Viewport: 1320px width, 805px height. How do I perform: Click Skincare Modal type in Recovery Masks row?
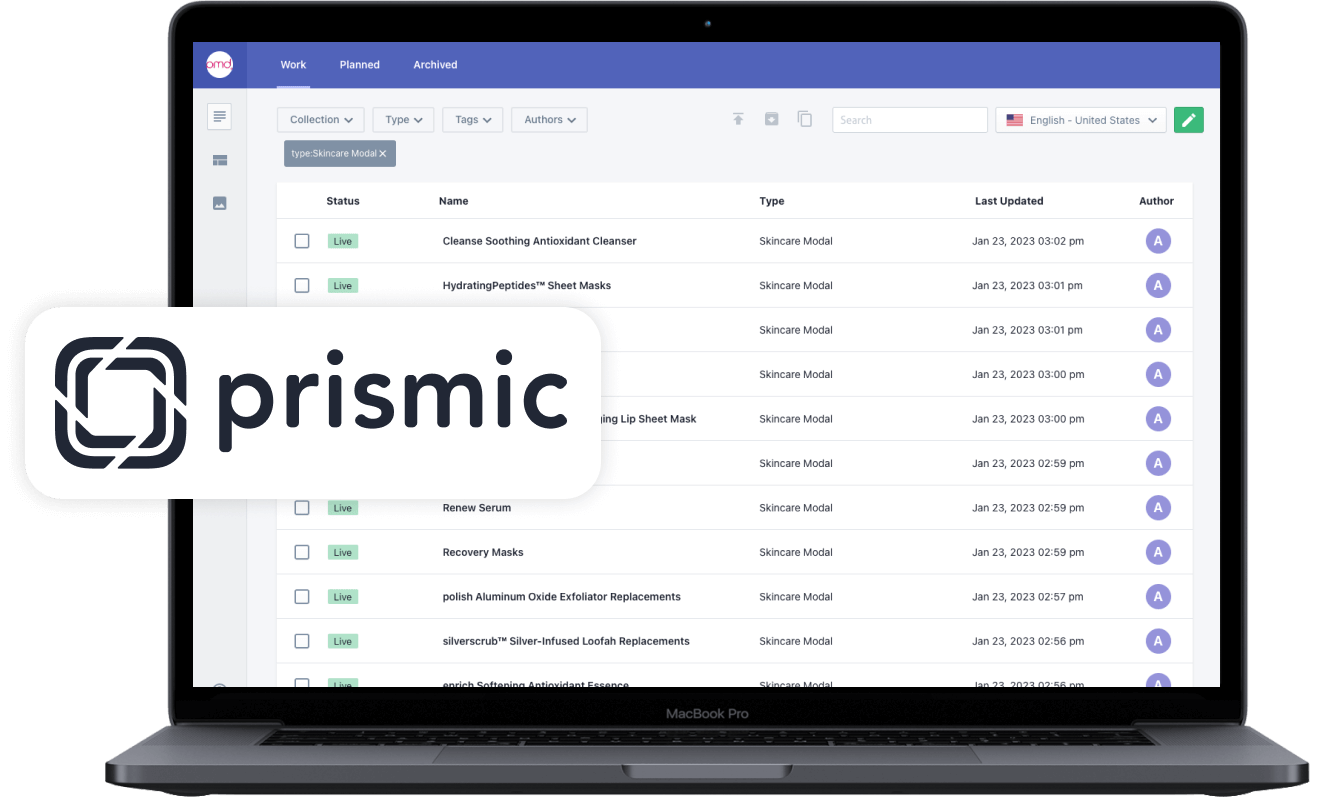pyautogui.click(x=796, y=552)
